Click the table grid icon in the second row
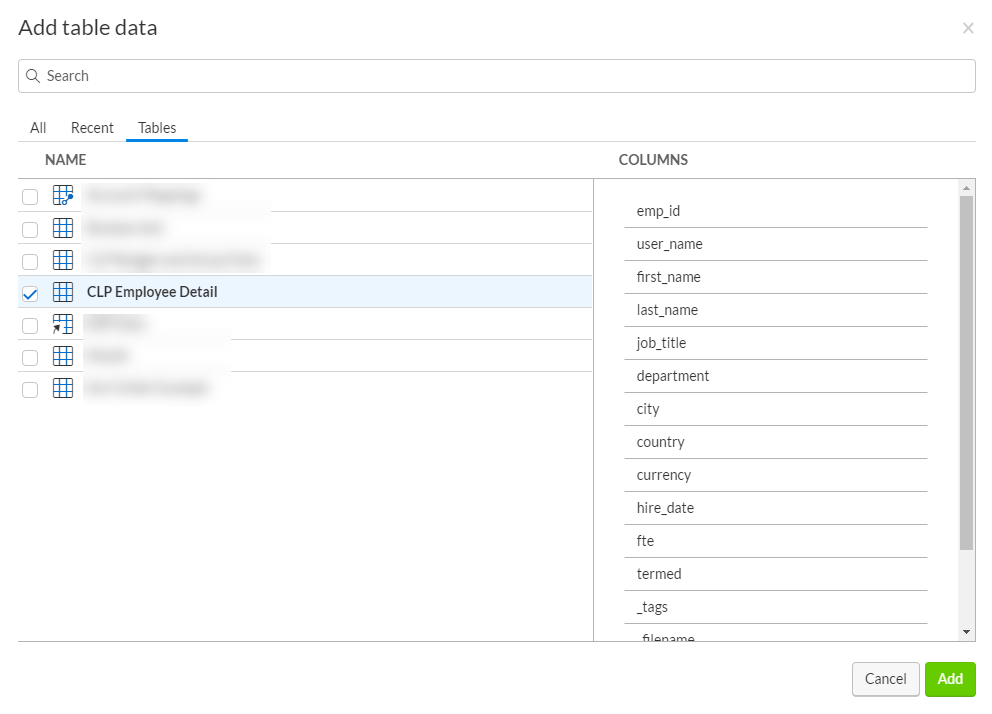The height and width of the screenshot is (714, 992). (63, 228)
